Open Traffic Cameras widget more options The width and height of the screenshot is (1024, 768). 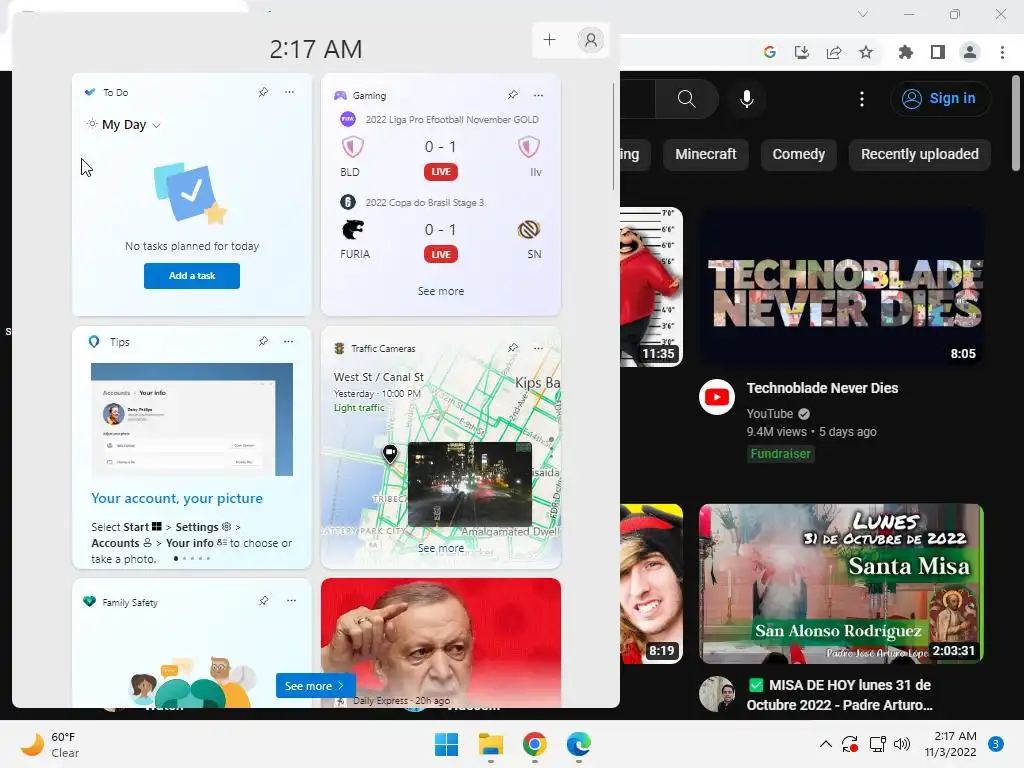pyautogui.click(x=538, y=348)
